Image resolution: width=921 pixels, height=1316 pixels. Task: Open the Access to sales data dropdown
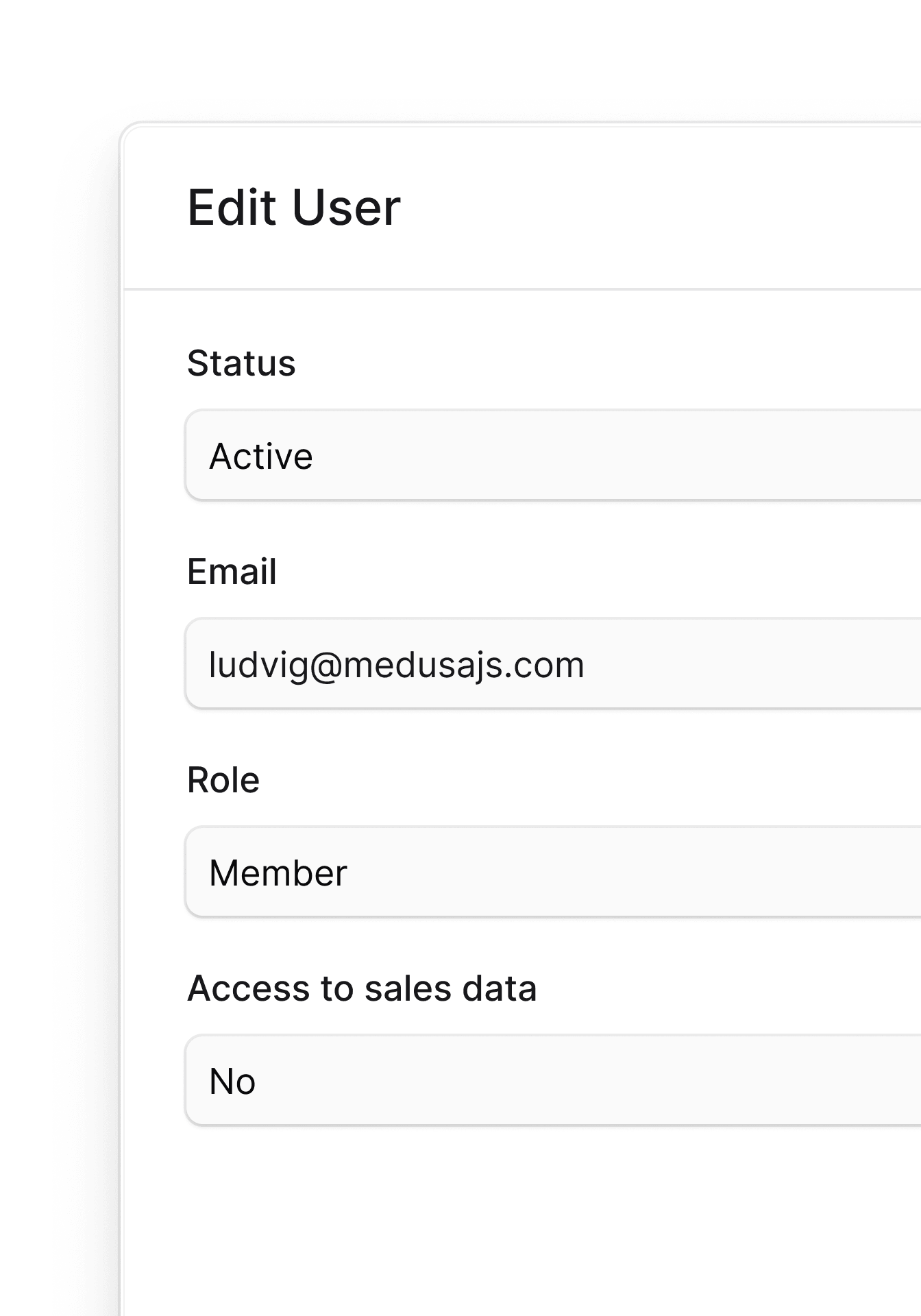(554, 1081)
